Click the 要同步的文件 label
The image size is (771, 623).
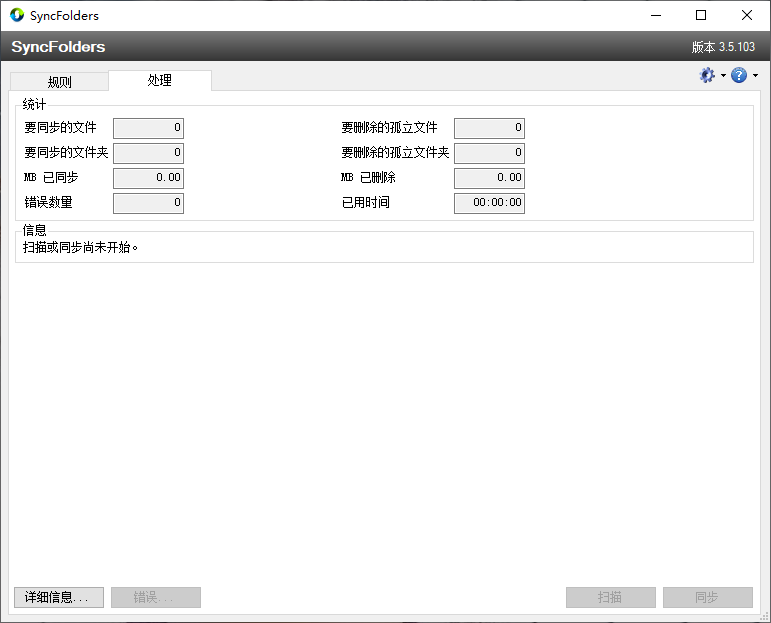click(x=60, y=127)
